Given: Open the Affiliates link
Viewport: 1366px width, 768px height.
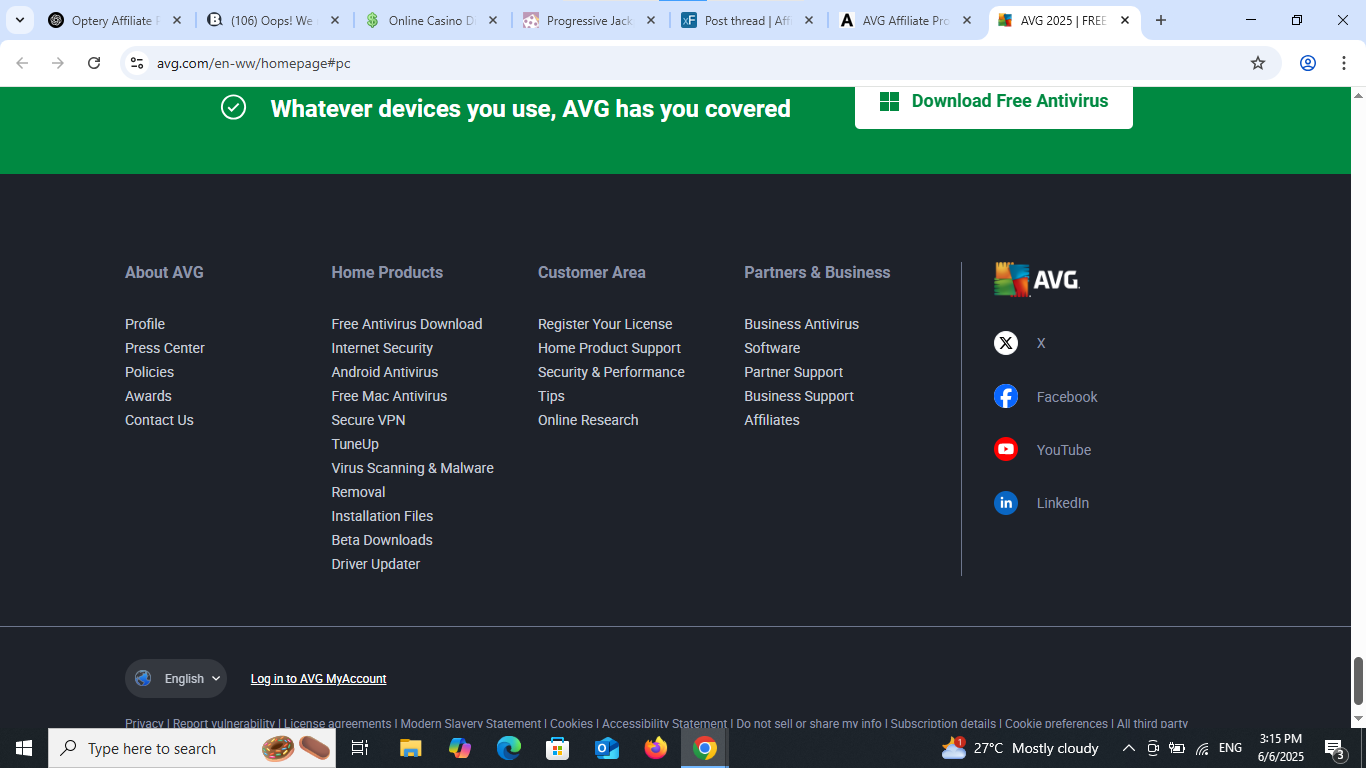Looking at the screenshot, I should point(772,420).
